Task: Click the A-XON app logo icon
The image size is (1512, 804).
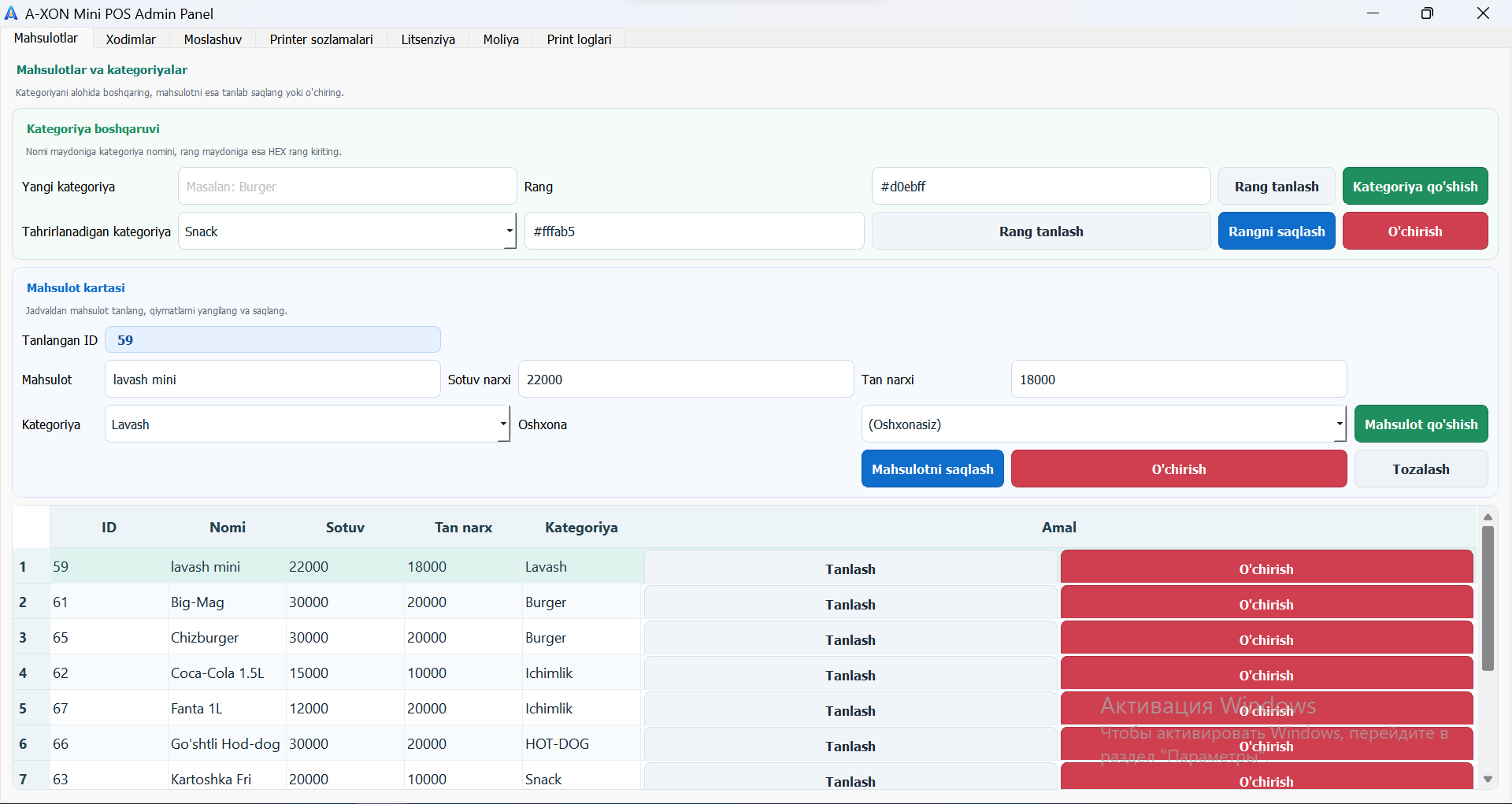Action: pyautogui.click(x=11, y=13)
